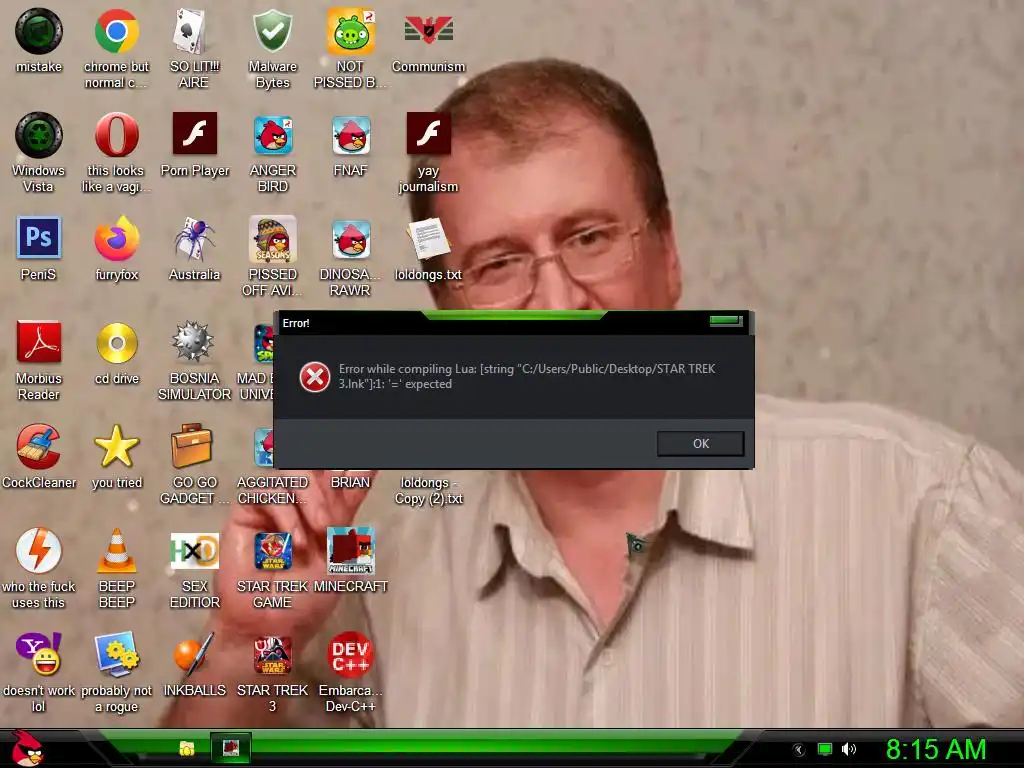Screen dimensions: 1024x768
Task: Open 'ANGER BIRD' desktop icon
Action: pyautogui.click(x=272, y=135)
